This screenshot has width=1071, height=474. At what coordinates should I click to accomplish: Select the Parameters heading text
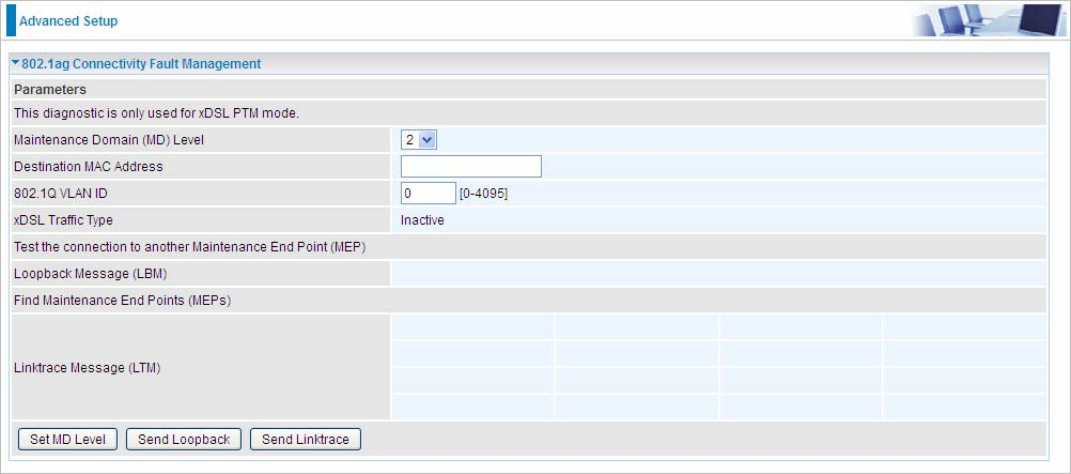[51, 89]
